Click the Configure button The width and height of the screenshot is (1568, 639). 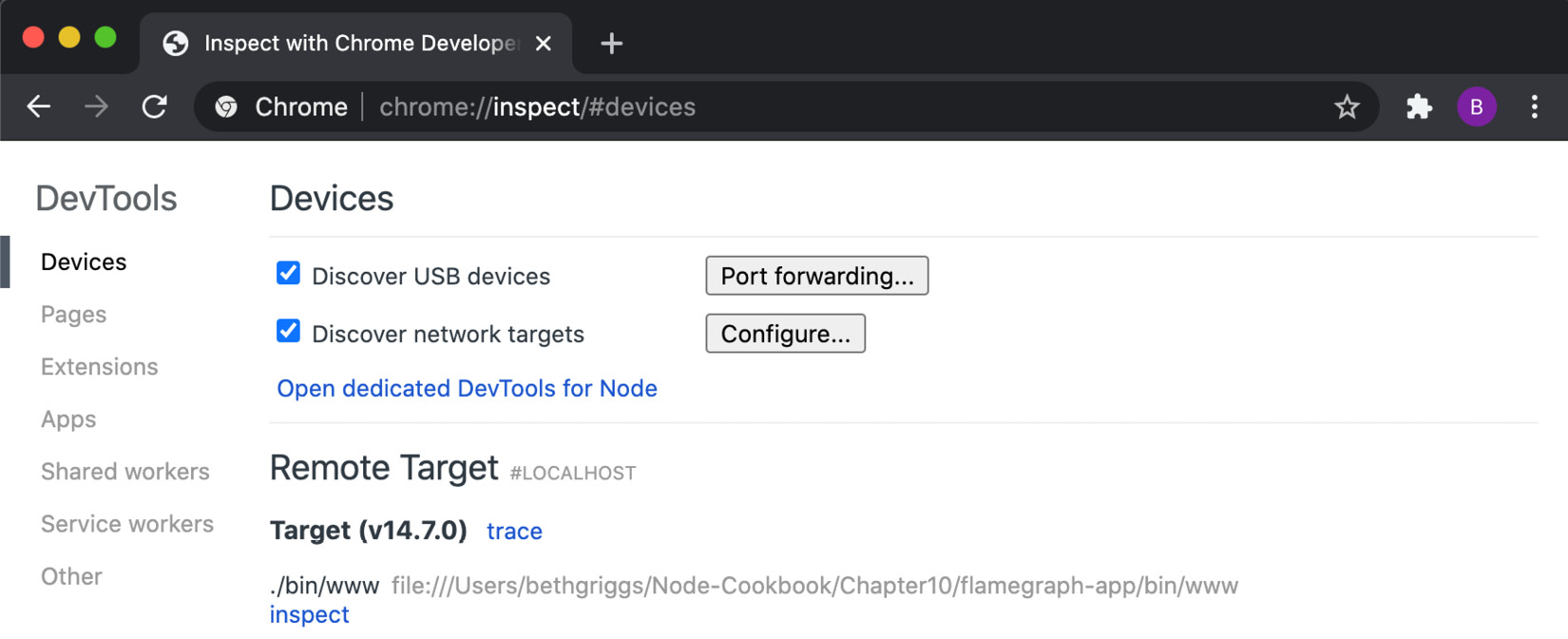coord(786,334)
